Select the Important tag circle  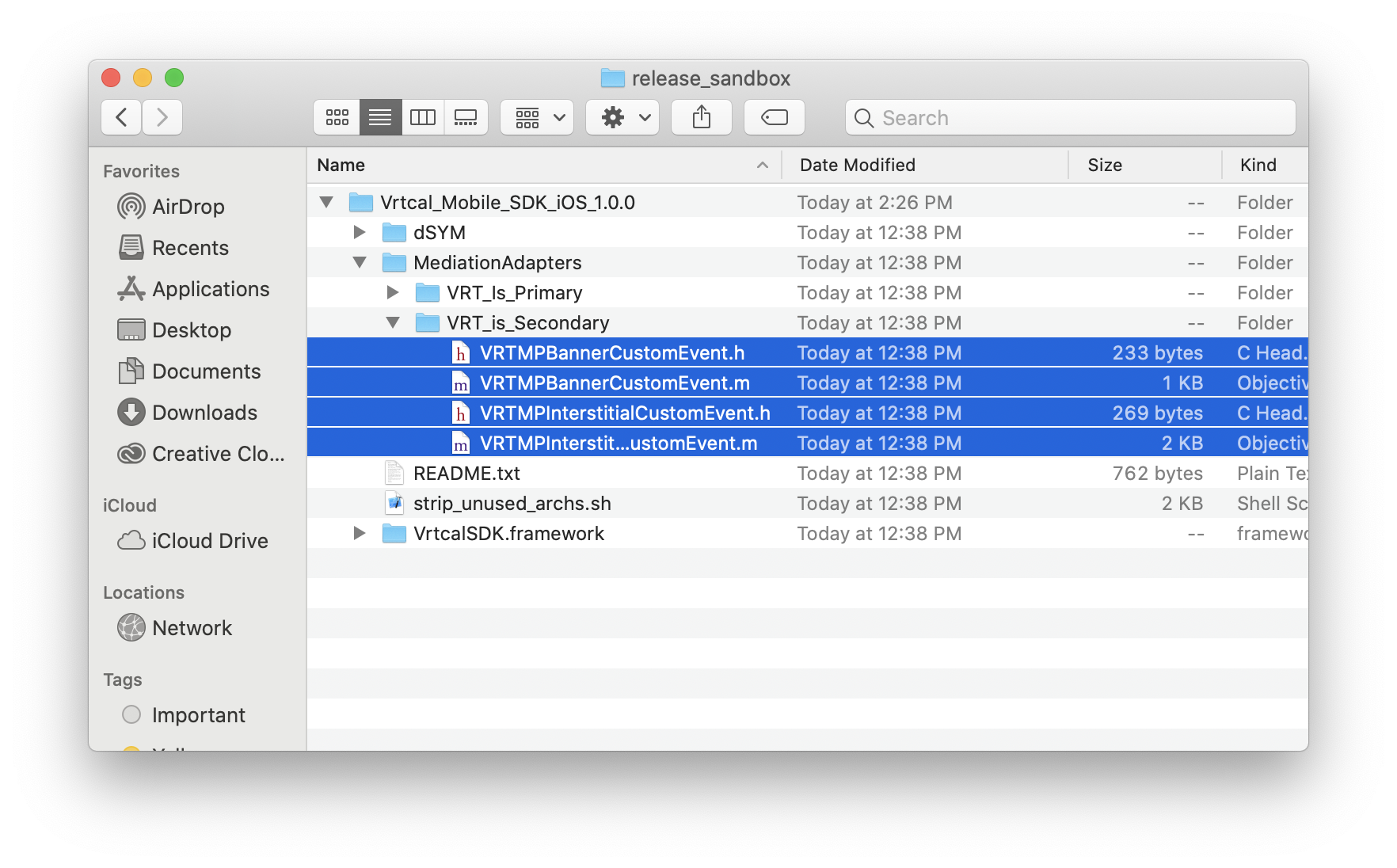[131, 715]
